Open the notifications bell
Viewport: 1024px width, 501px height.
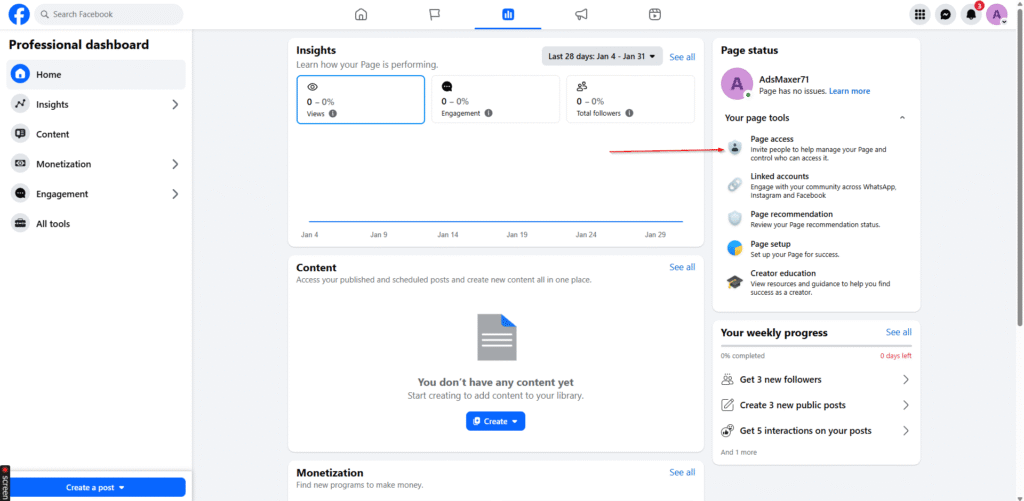coord(970,14)
